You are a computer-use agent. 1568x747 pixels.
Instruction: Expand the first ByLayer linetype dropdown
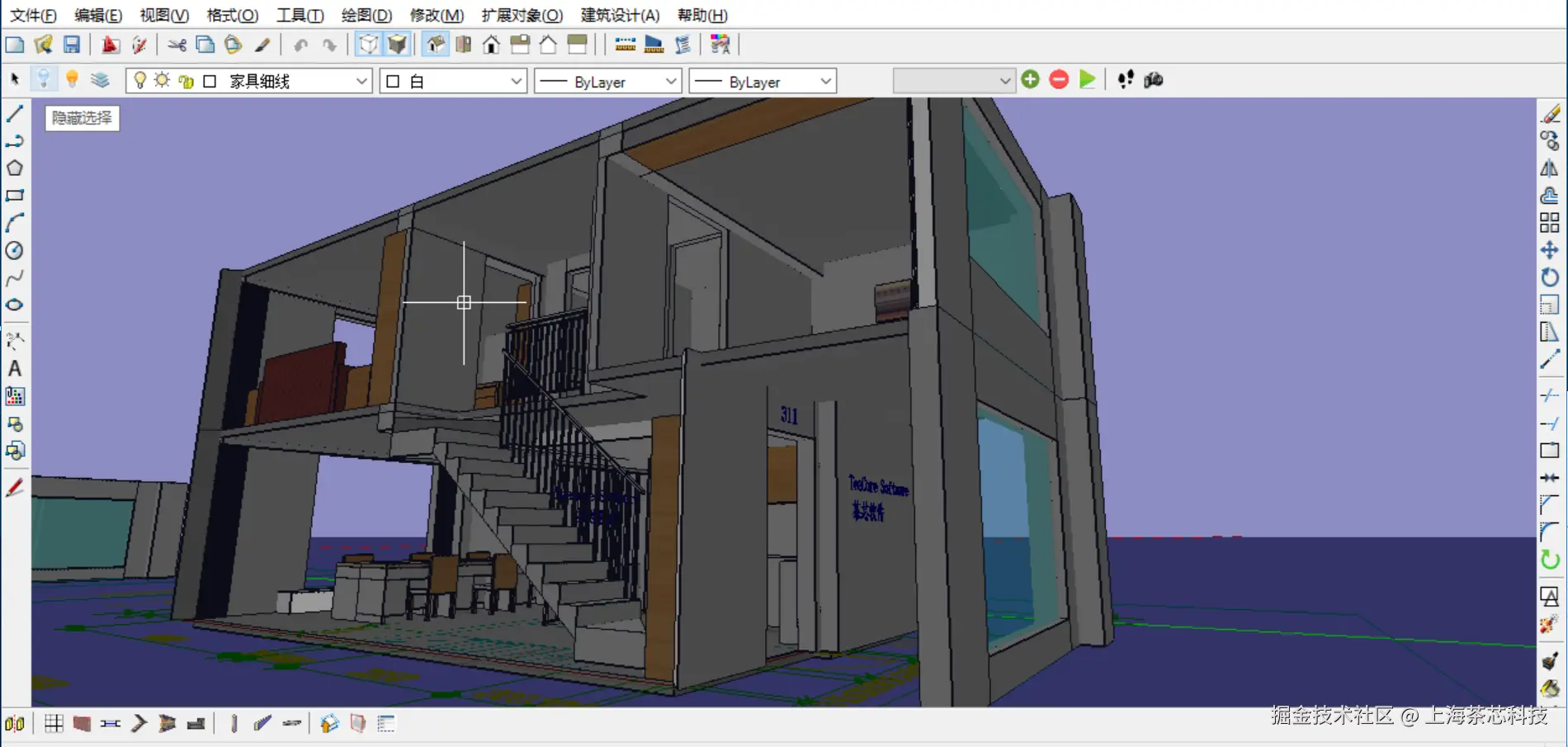671,81
